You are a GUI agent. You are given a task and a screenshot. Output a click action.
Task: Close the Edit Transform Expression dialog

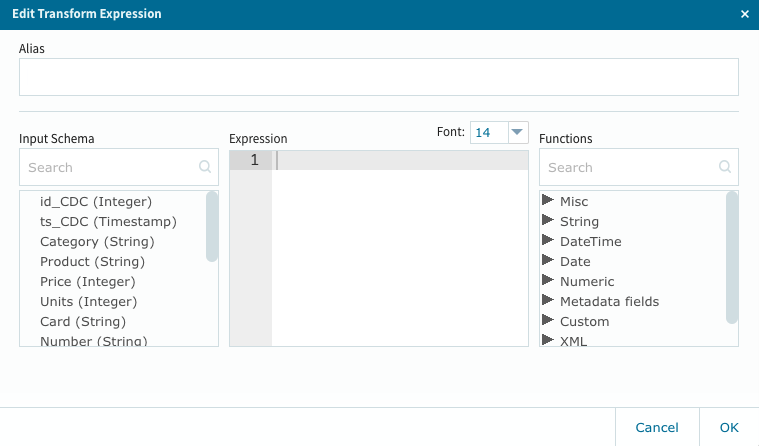(x=744, y=14)
